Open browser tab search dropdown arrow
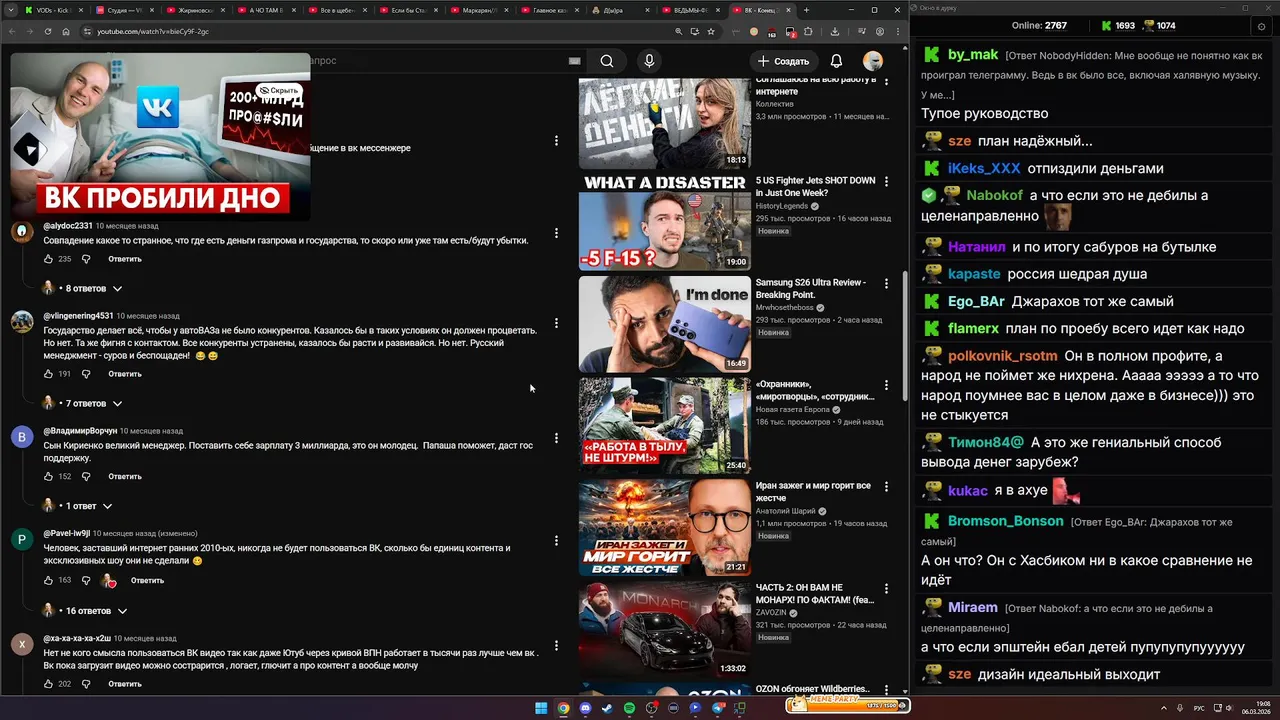The height and width of the screenshot is (720, 1280). click(x=11, y=10)
